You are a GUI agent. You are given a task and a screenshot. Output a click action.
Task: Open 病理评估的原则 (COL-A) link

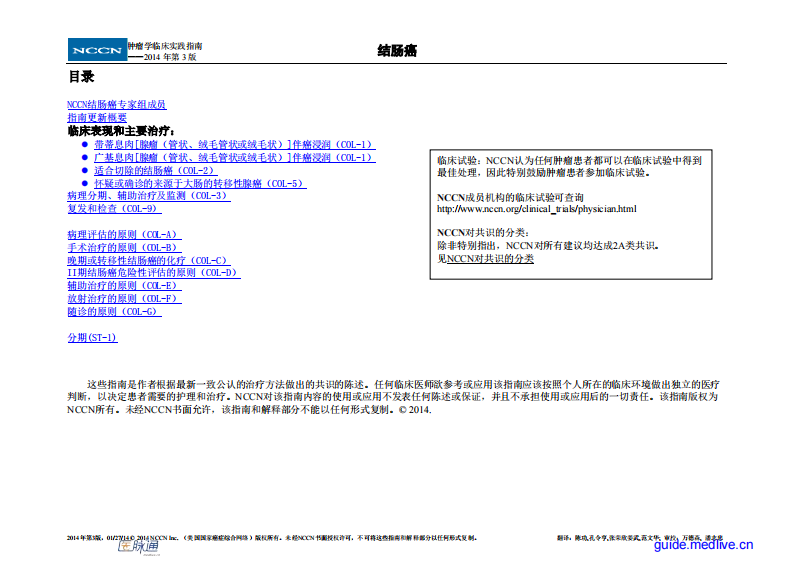pos(124,235)
